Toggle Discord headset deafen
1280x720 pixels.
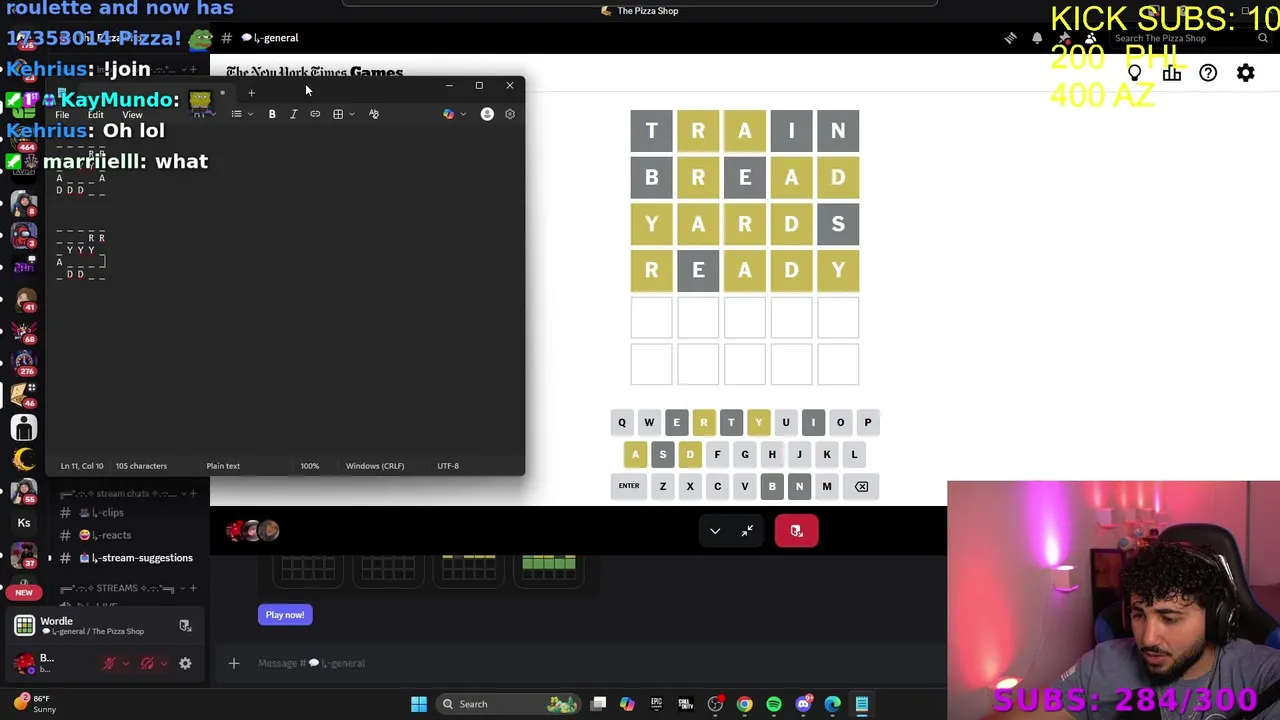[147, 663]
